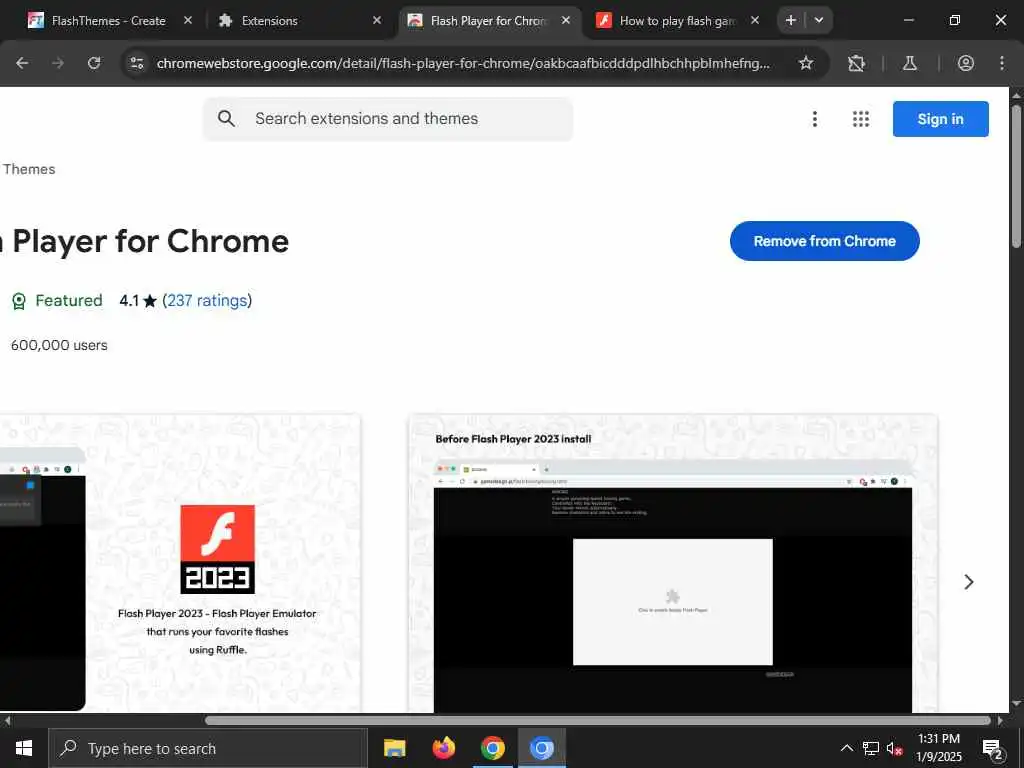This screenshot has width=1024, height=768.
Task: Open the active Chromium taskbar icon
Action: (541, 748)
